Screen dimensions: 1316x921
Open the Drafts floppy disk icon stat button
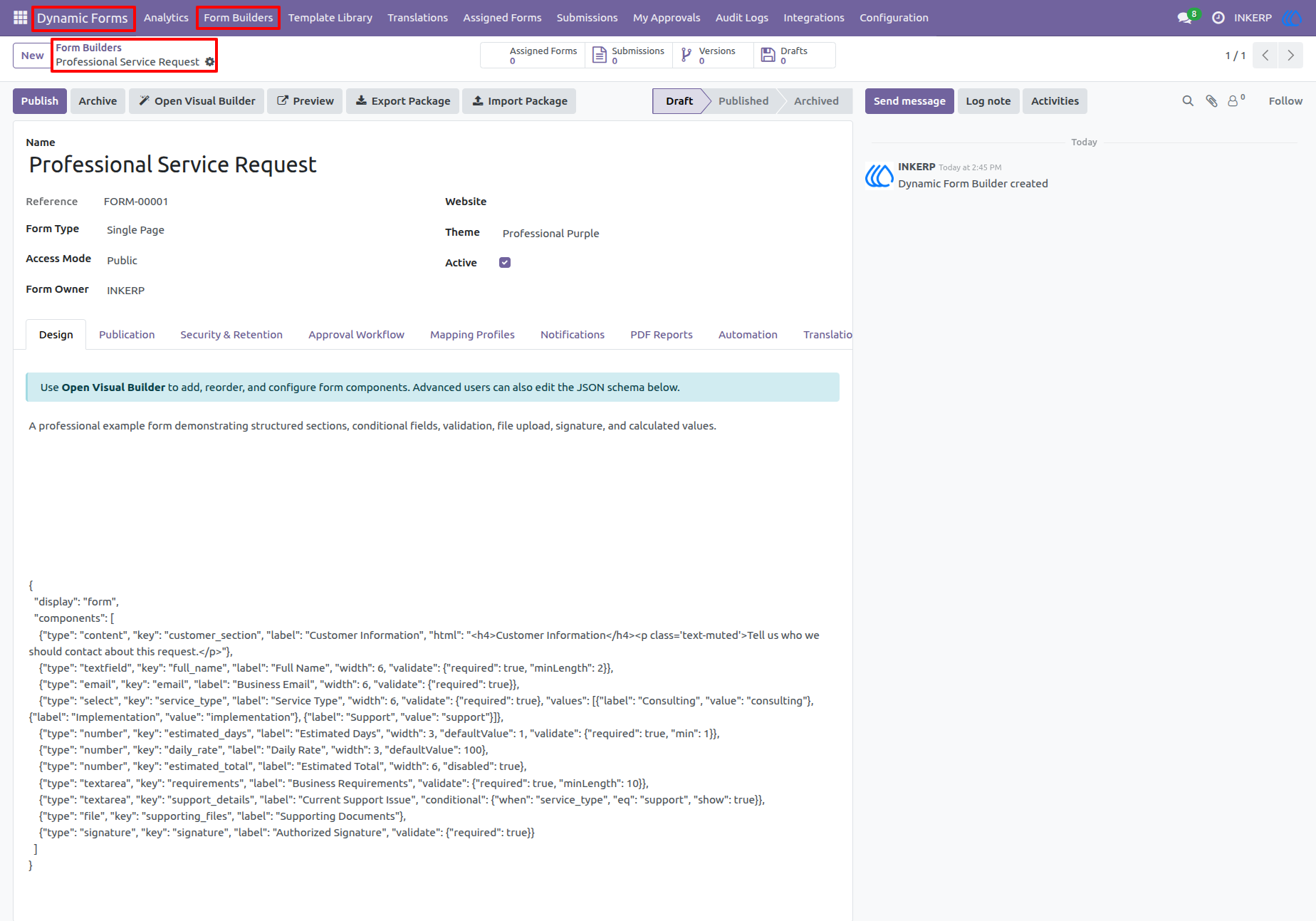click(x=794, y=55)
